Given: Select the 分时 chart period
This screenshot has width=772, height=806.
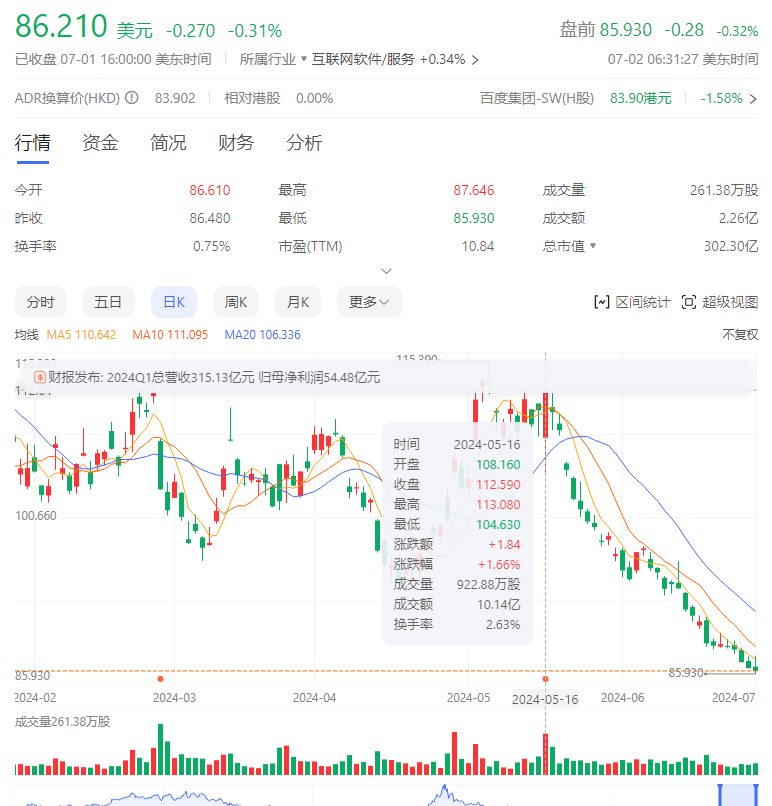Looking at the screenshot, I should tap(40, 302).
